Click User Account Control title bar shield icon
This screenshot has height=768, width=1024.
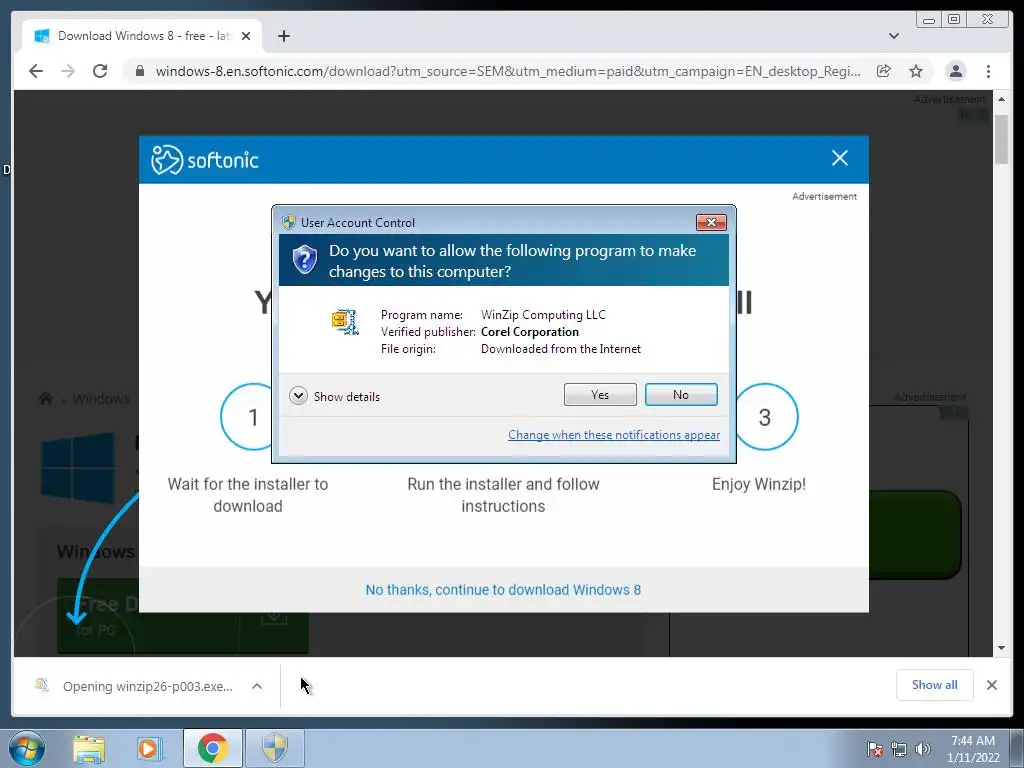[x=288, y=223]
